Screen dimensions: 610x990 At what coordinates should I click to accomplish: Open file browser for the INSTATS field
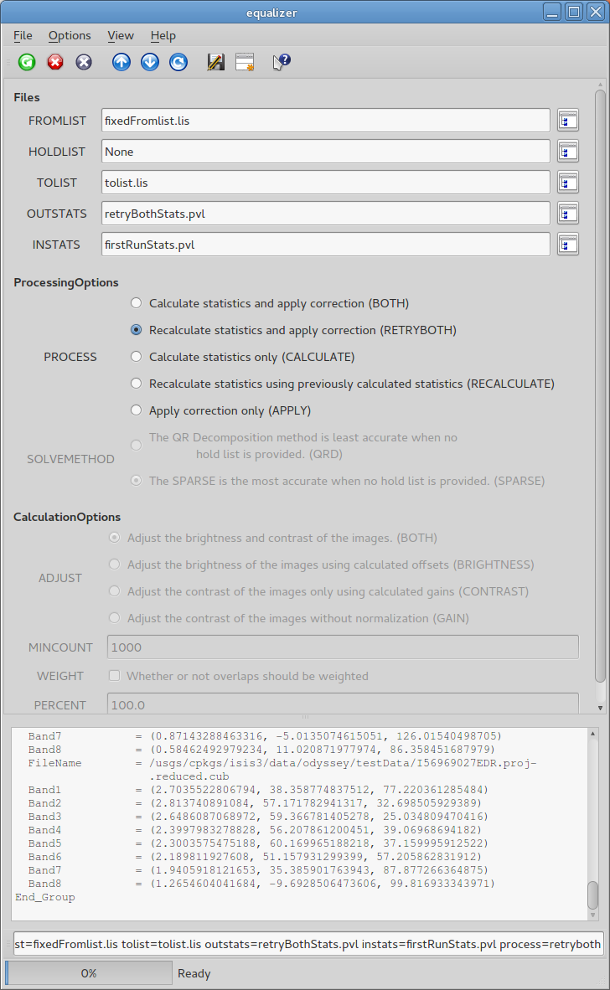568,245
